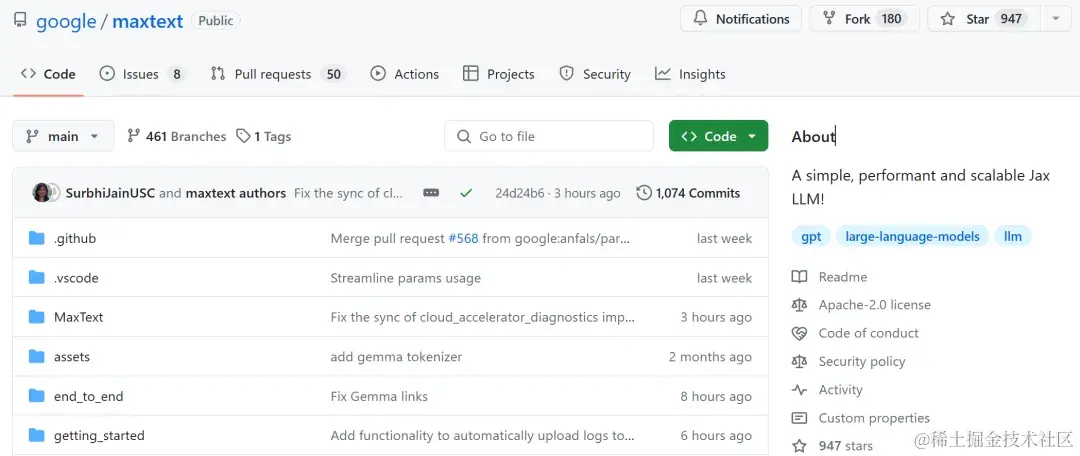Open the assets folder
This screenshot has height=456, width=1080.
[72, 357]
